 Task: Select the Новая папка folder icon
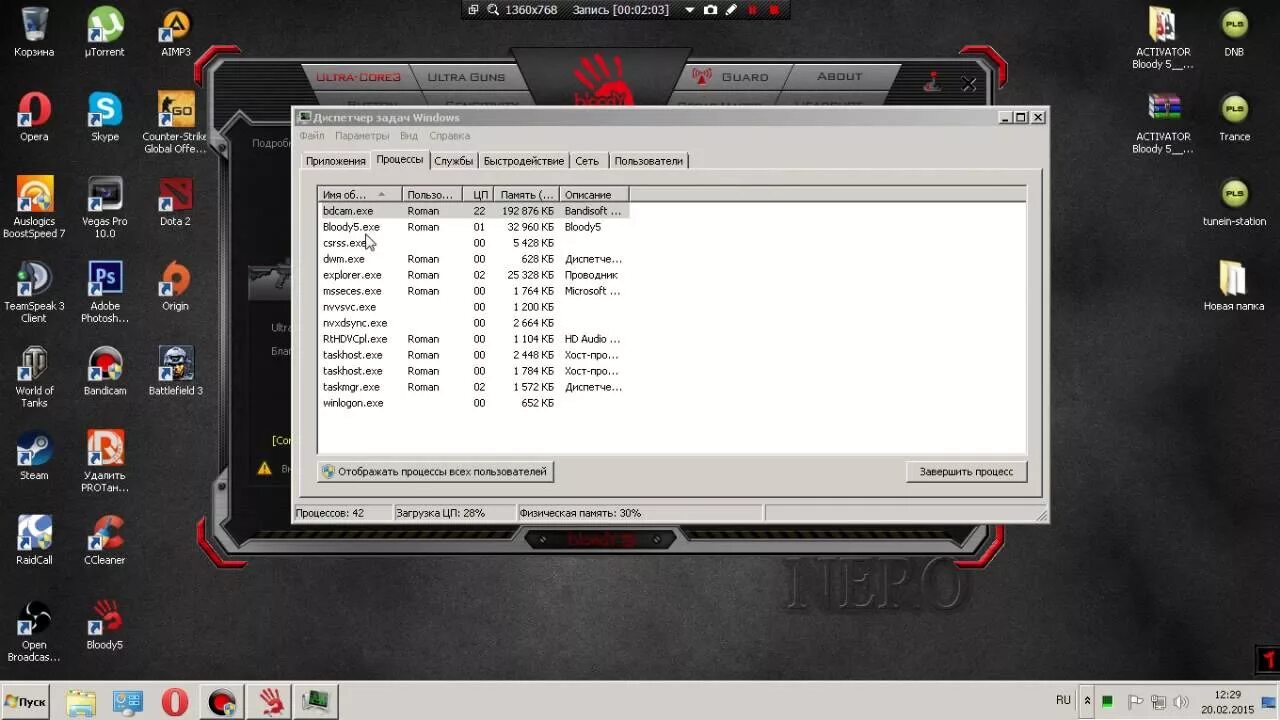click(x=1234, y=286)
